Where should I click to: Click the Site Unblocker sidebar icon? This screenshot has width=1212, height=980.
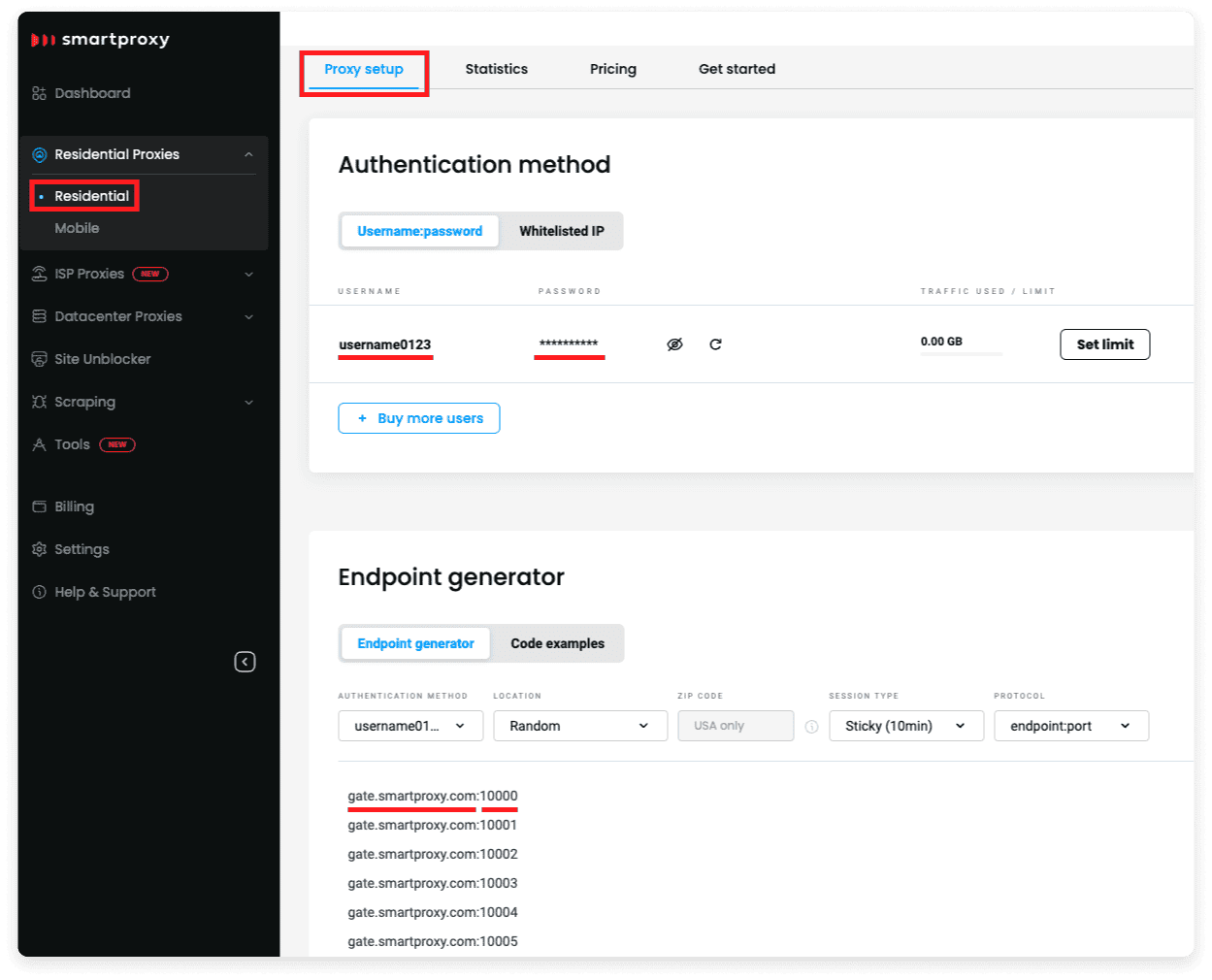(39, 359)
